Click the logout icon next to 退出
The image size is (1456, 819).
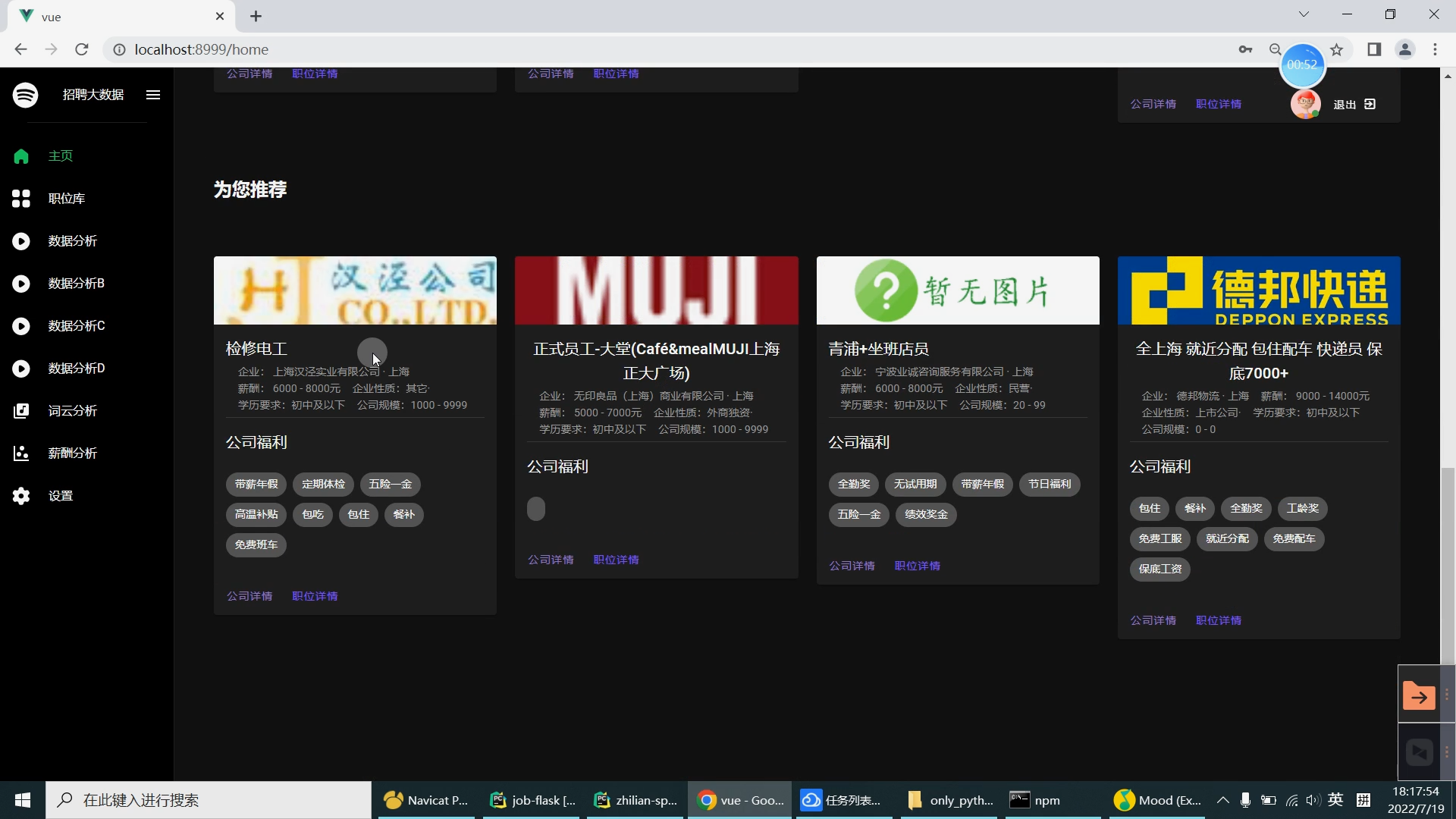pyautogui.click(x=1371, y=104)
